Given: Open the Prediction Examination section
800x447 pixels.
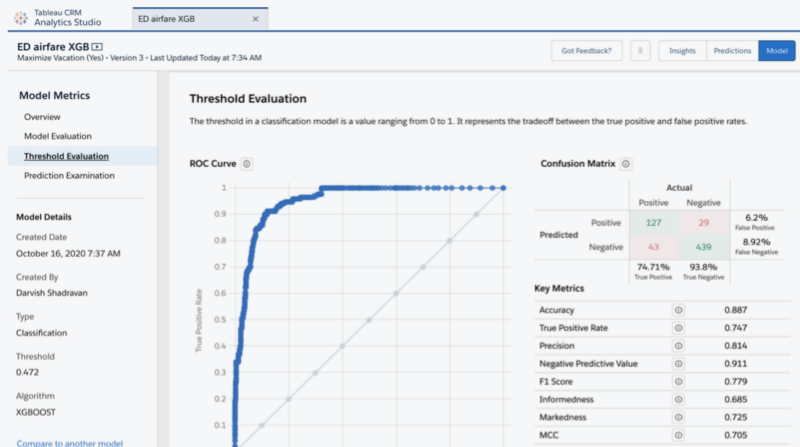Looking at the screenshot, I should tap(69, 175).
